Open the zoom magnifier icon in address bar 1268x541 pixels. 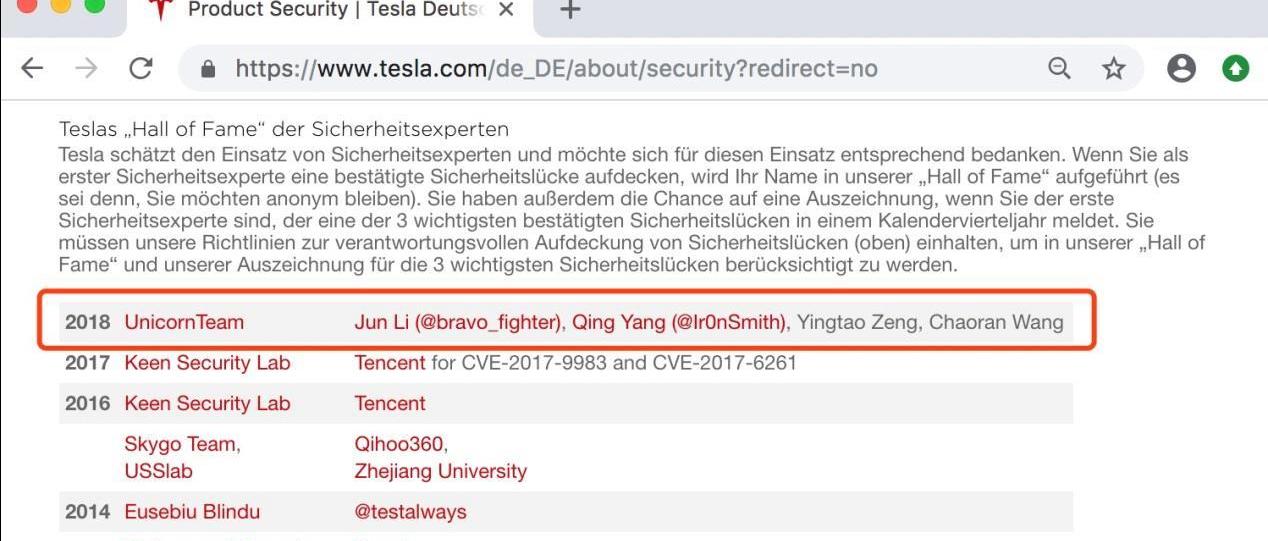tap(1059, 68)
